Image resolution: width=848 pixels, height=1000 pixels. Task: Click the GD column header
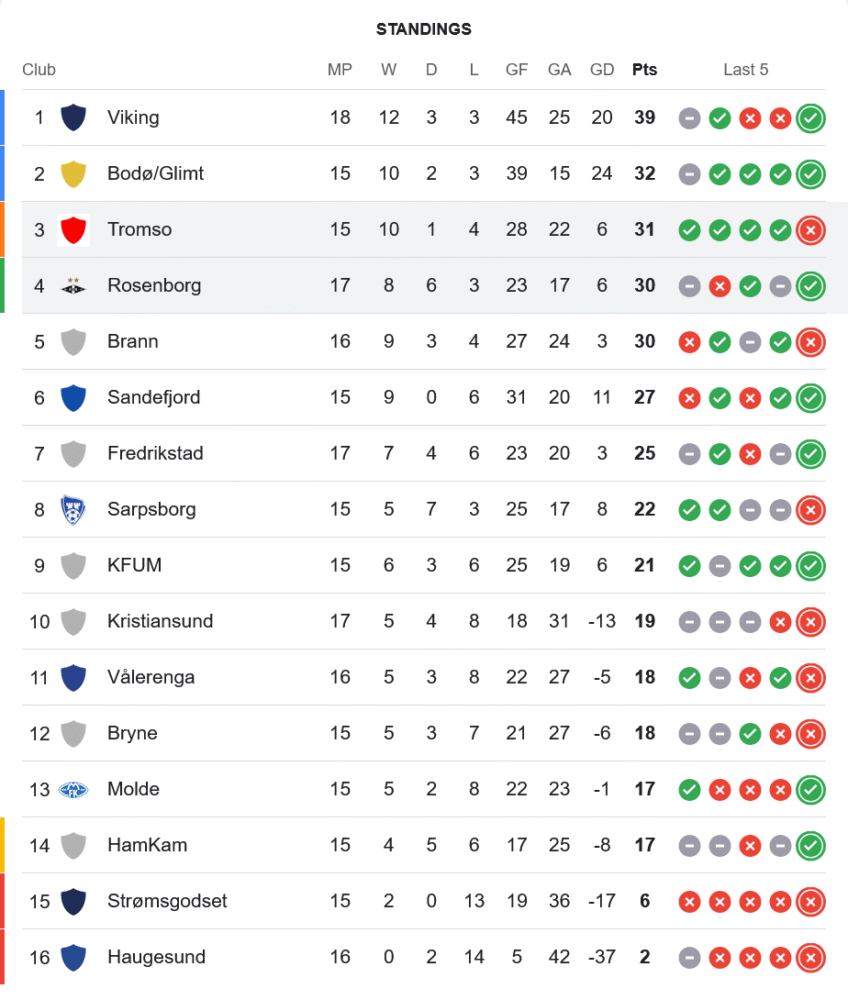[602, 70]
